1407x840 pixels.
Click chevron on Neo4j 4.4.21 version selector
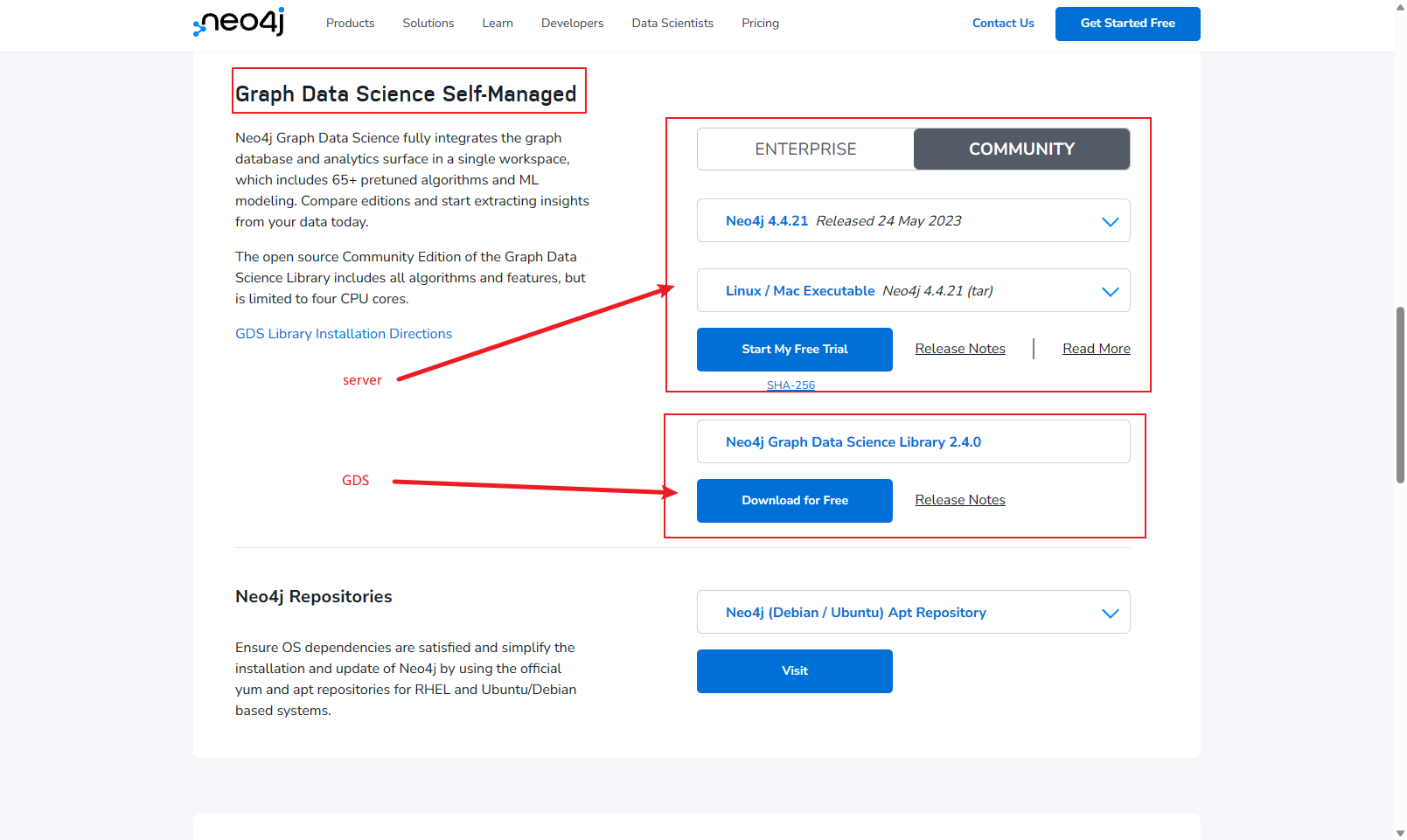[1111, 222]
